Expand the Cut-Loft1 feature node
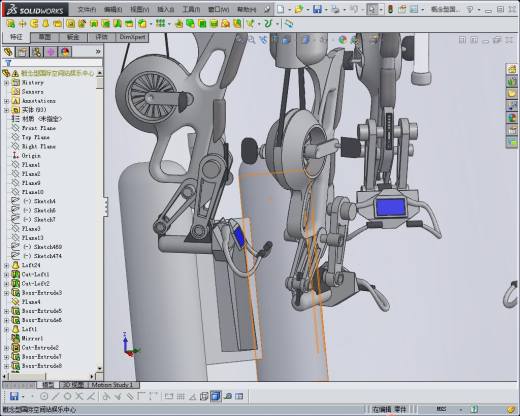Screen dimensions: 520x416 [x=6, y=275]
